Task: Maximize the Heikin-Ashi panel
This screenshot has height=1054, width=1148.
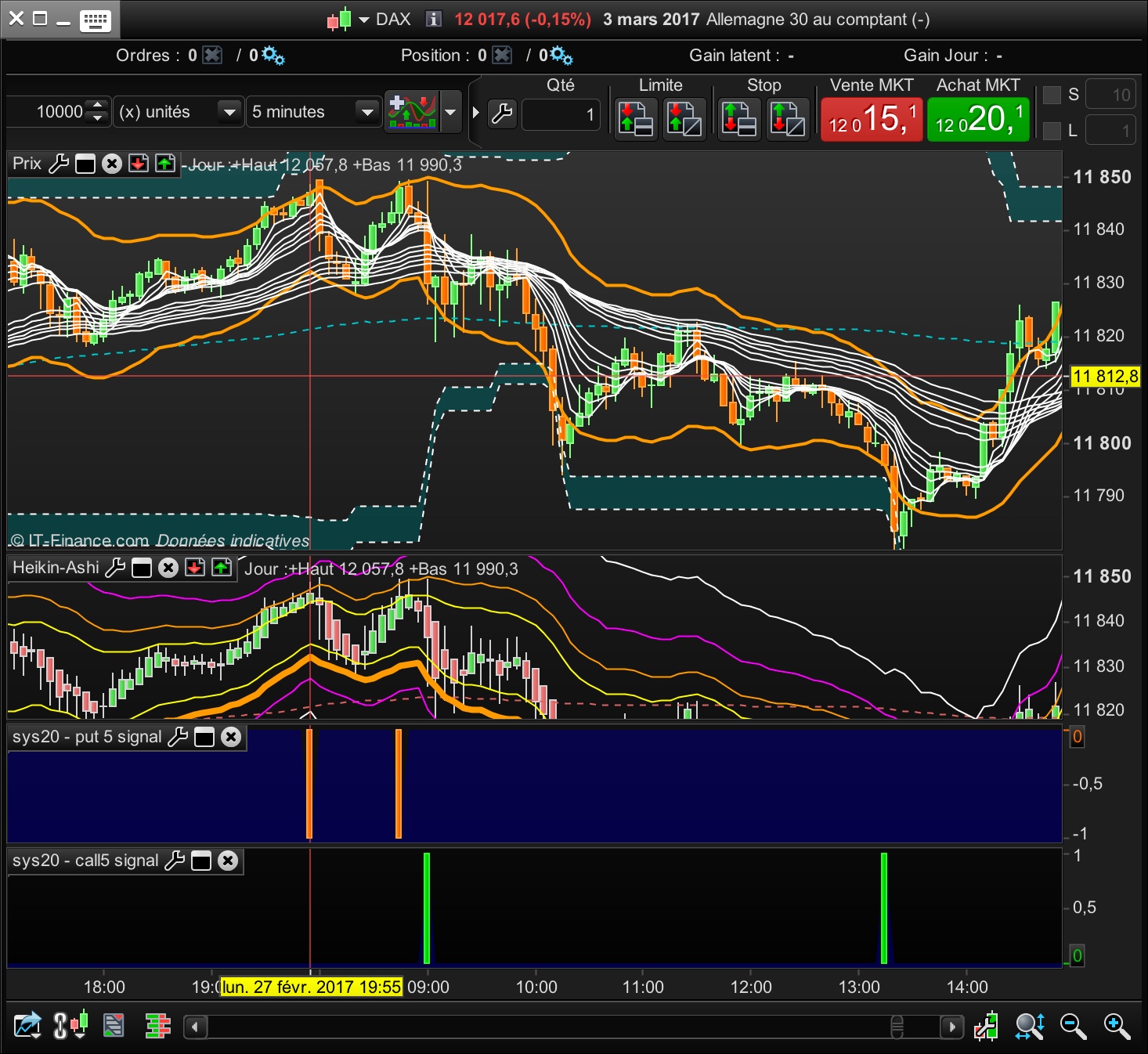Action: tap(142, 568)
